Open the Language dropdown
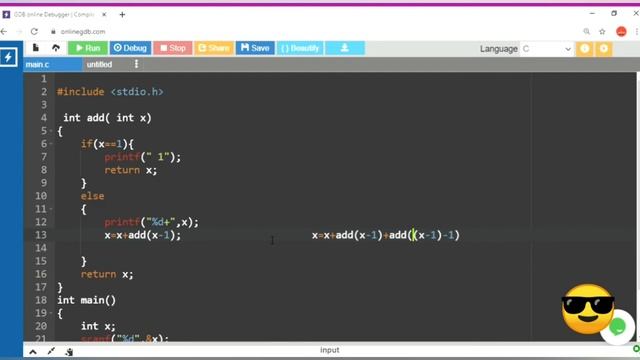Viewport: 640px width, 360px height. point(546,49)
